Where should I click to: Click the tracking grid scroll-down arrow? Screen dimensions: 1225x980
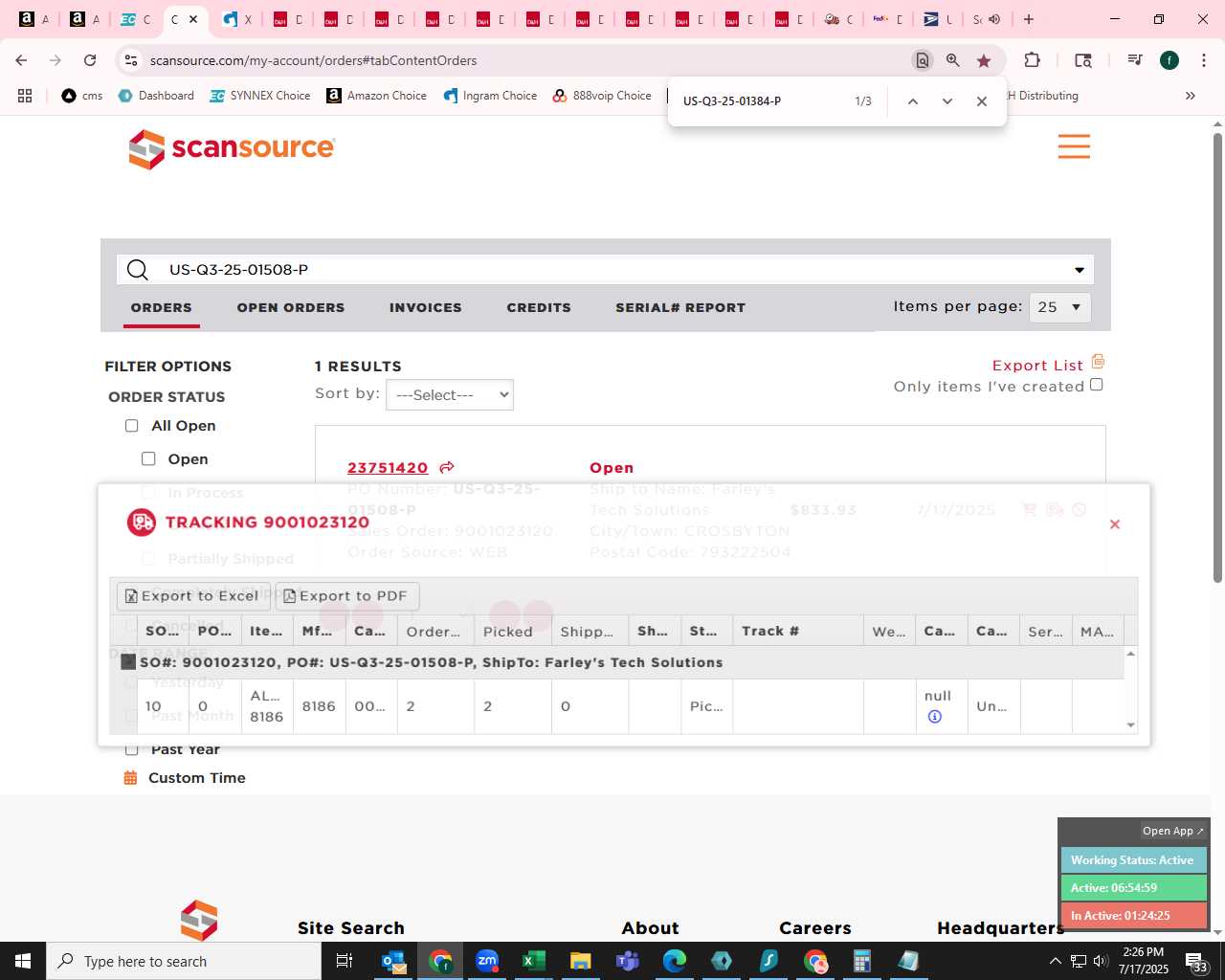click(1130, 725)
